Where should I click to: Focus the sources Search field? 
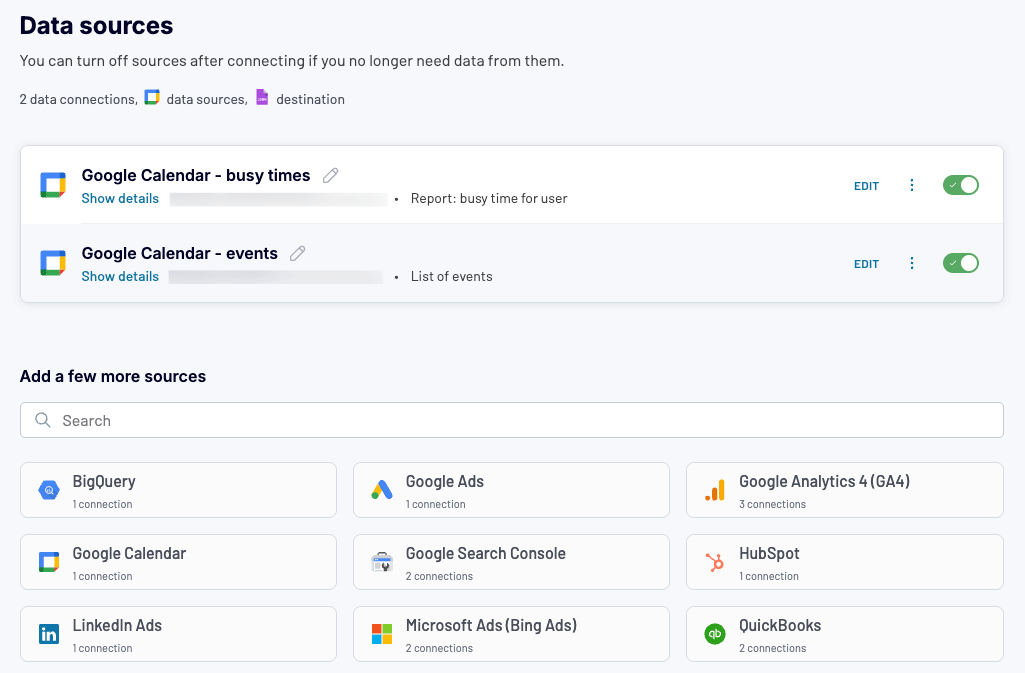(x=512, y=420)
